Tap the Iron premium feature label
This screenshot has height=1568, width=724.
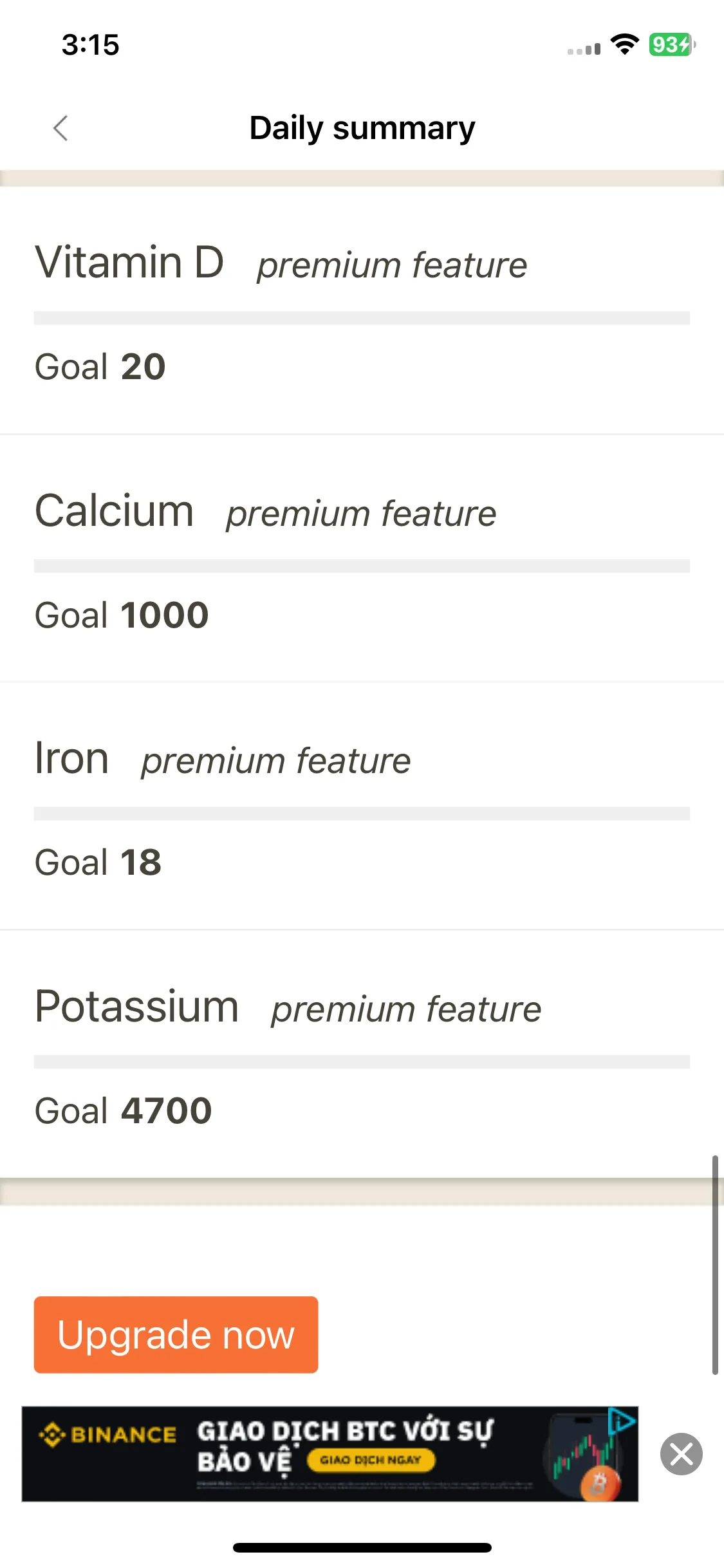pyautogui.click(x=275, y=761)
